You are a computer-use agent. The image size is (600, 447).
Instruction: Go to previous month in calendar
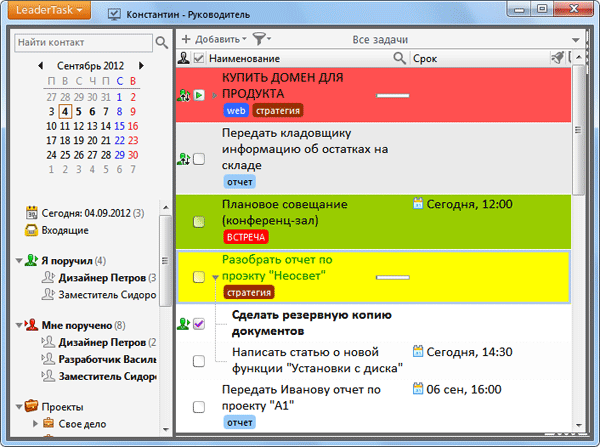pyautogui.click(x=40, y=65)
